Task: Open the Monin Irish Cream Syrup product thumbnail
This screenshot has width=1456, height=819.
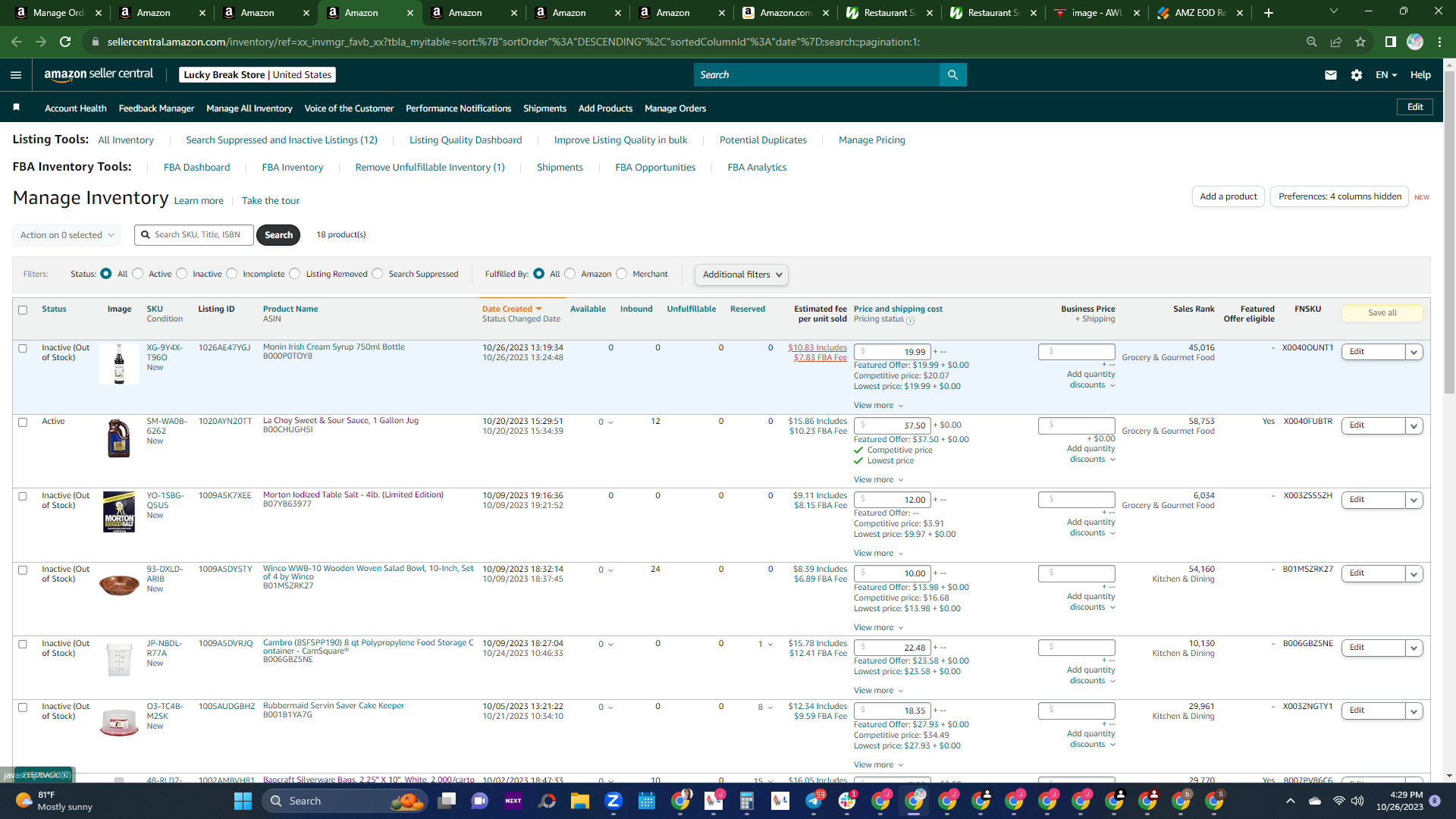Action: click(119, 364)
